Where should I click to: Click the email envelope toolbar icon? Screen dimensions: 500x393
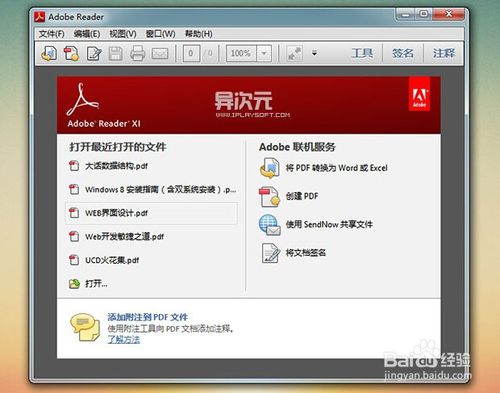(x=160, y=54)
